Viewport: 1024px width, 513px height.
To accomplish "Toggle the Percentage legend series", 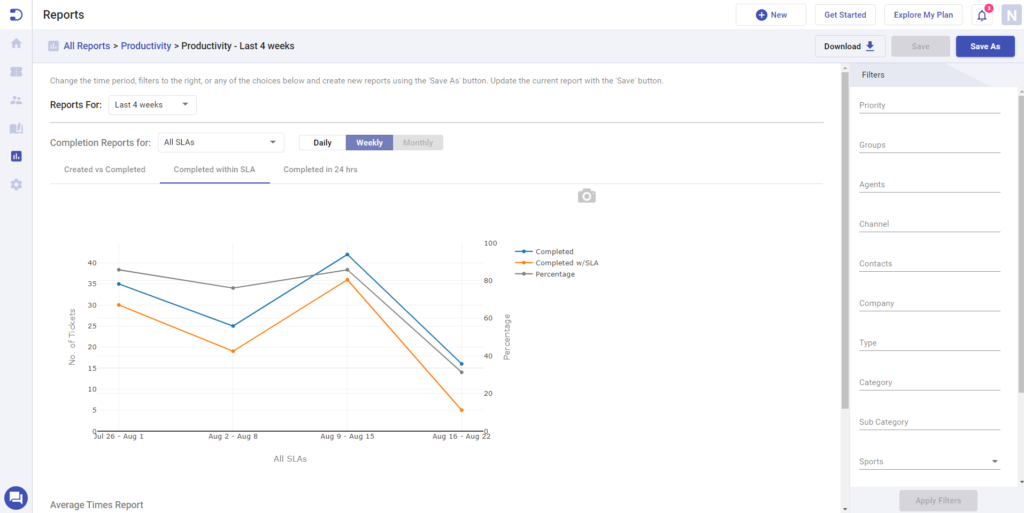I will [x=545, y=274].
